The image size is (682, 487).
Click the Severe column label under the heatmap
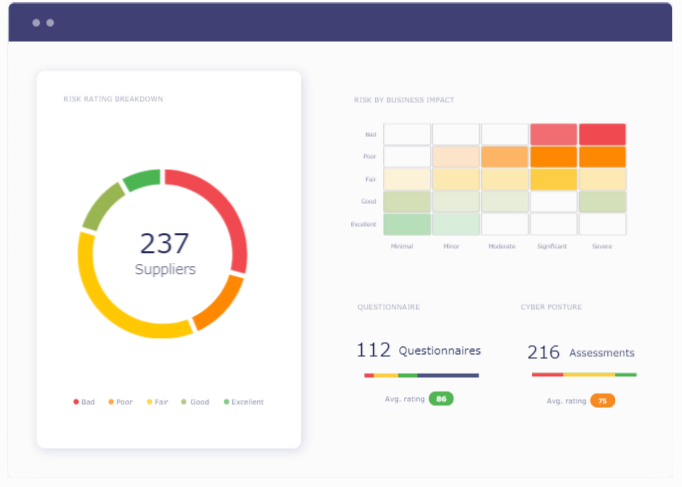pos(602,246)
